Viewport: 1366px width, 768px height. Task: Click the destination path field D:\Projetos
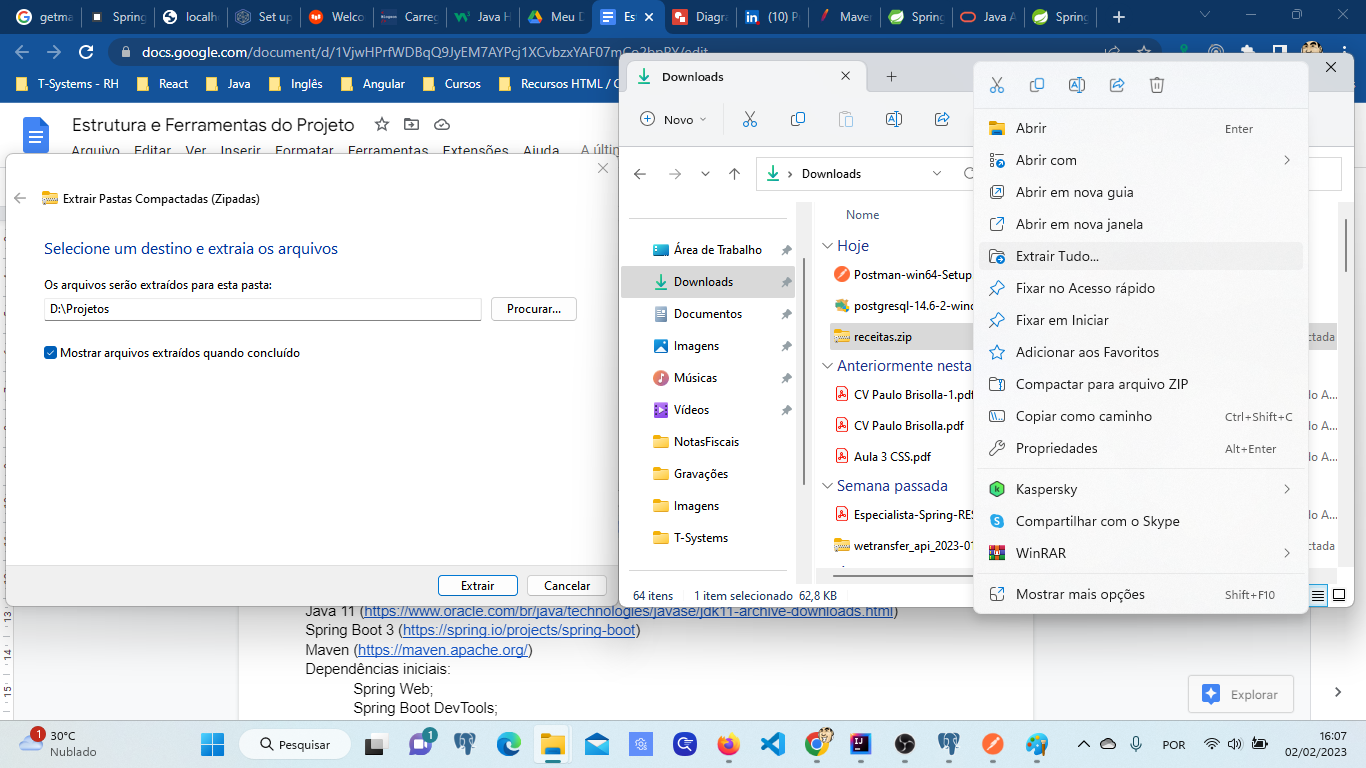262,309
